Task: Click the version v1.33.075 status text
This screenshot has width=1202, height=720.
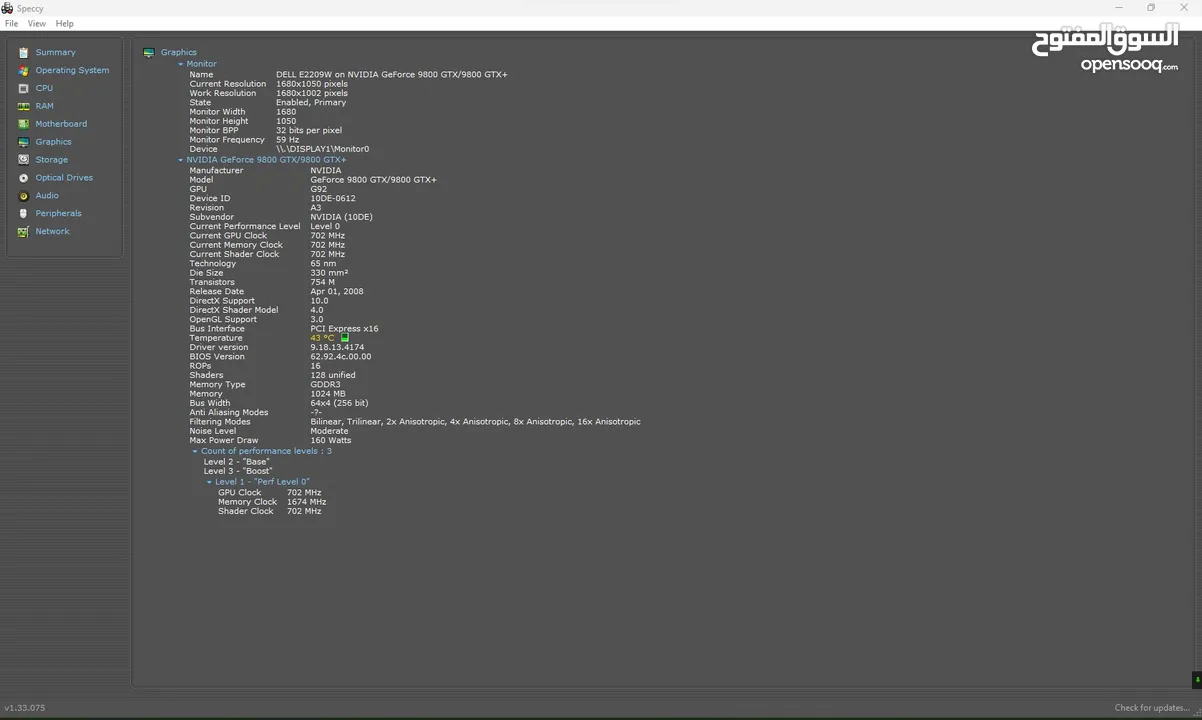Action: [x=25, y=708]
